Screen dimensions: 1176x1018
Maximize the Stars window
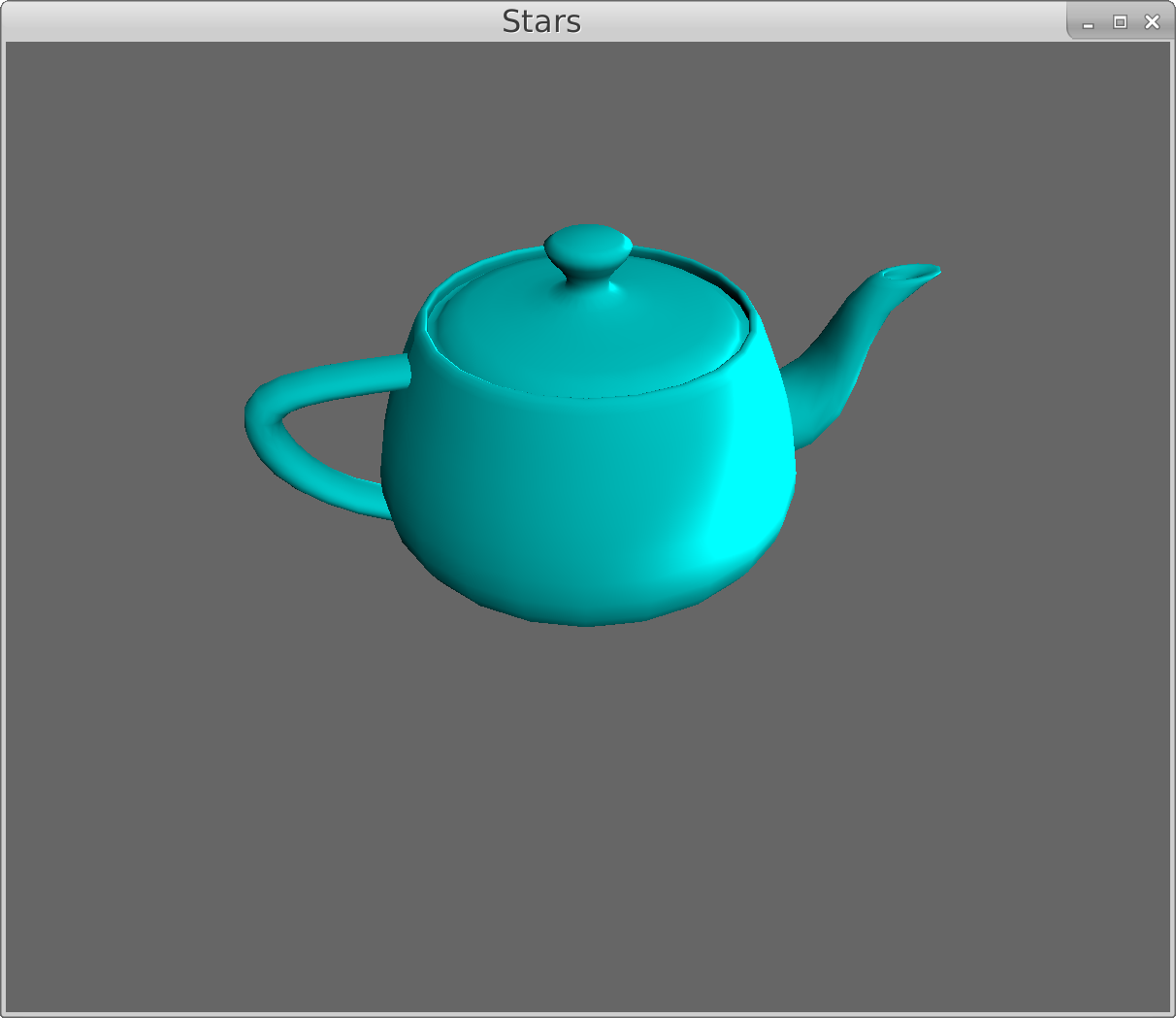(1120, 22)
